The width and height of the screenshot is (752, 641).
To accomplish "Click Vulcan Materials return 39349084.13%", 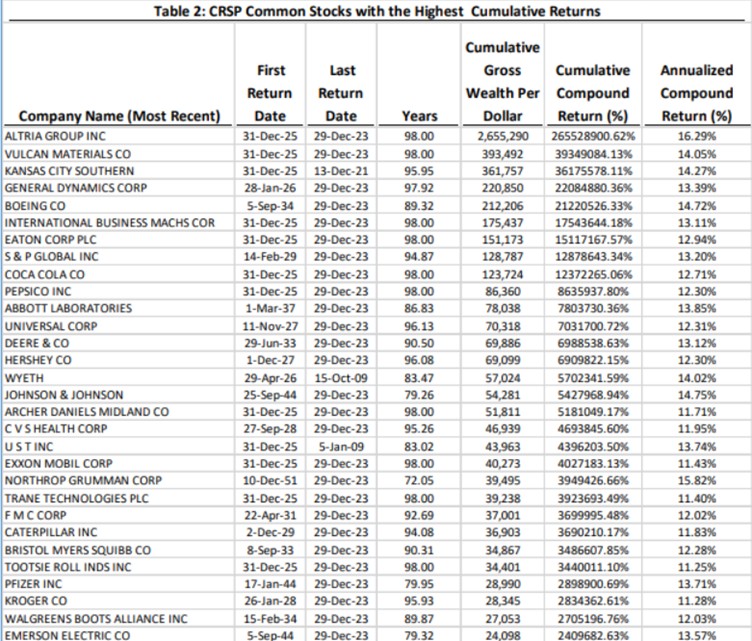I will click(593, 154).
